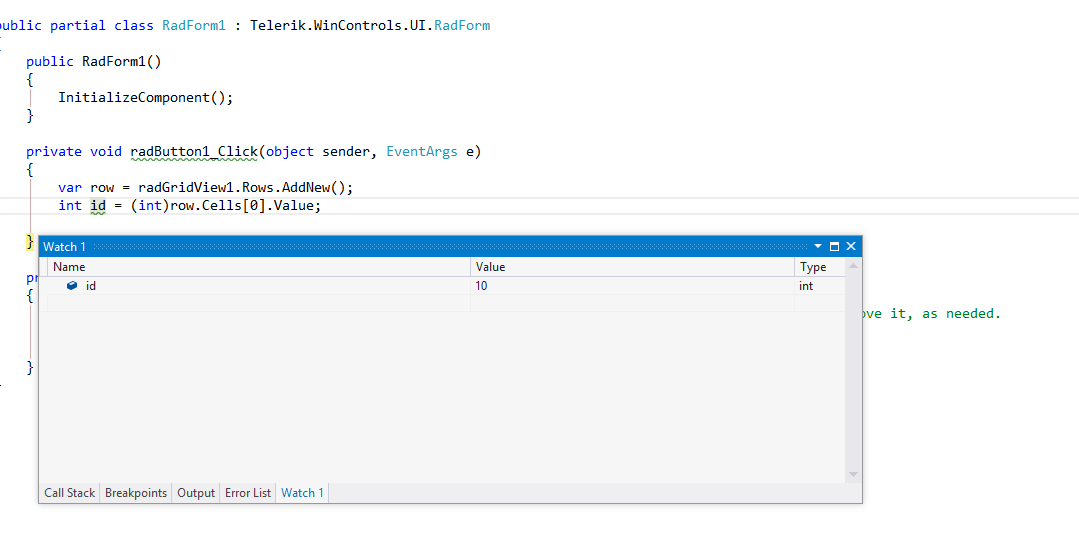Close the Watch 1 window
The height and width of the screenshot is (555, 1079).
point(851,246)
